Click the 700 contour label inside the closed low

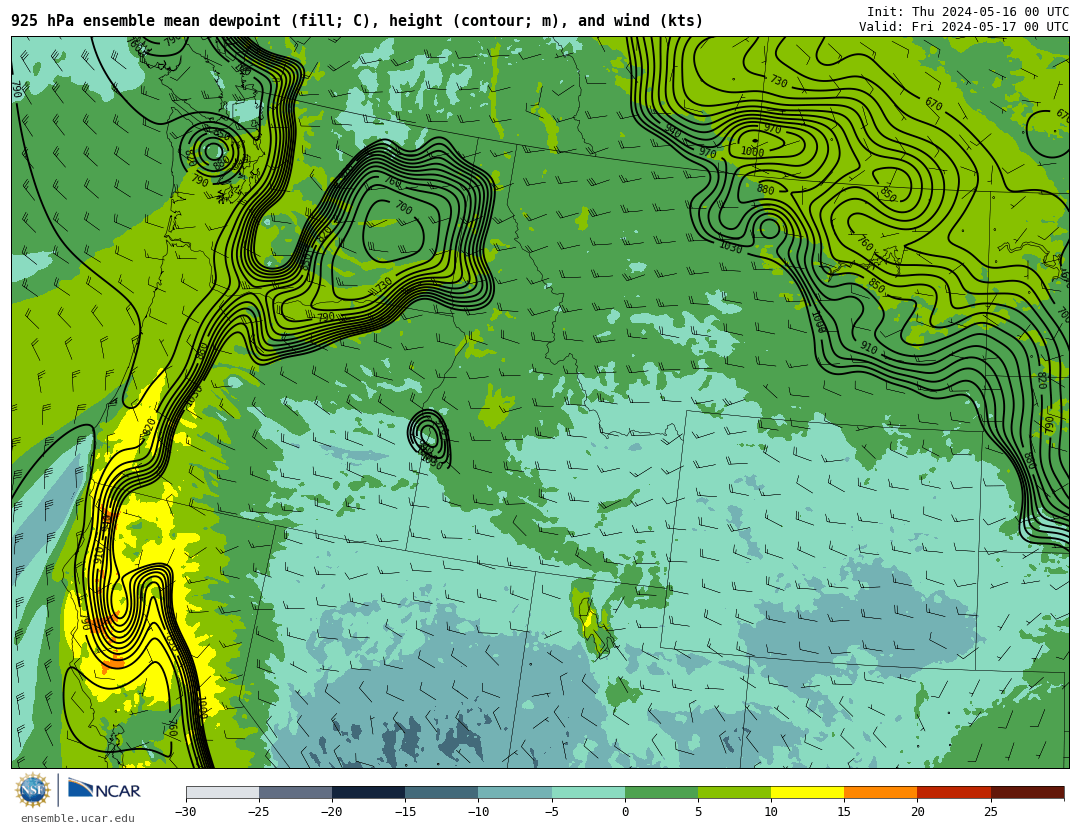pyautogui.click(x=404, y=207)
